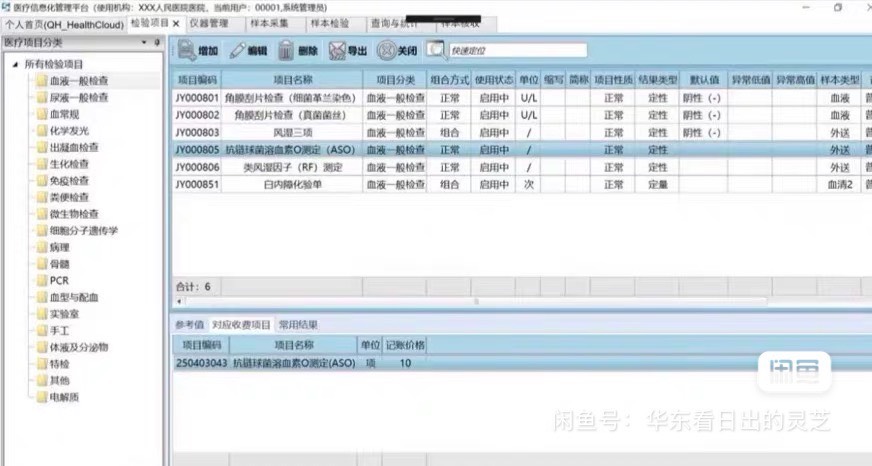The image size is (872, 466).
Task: Click the JY000805 item code cell
Action: point(197,150)
